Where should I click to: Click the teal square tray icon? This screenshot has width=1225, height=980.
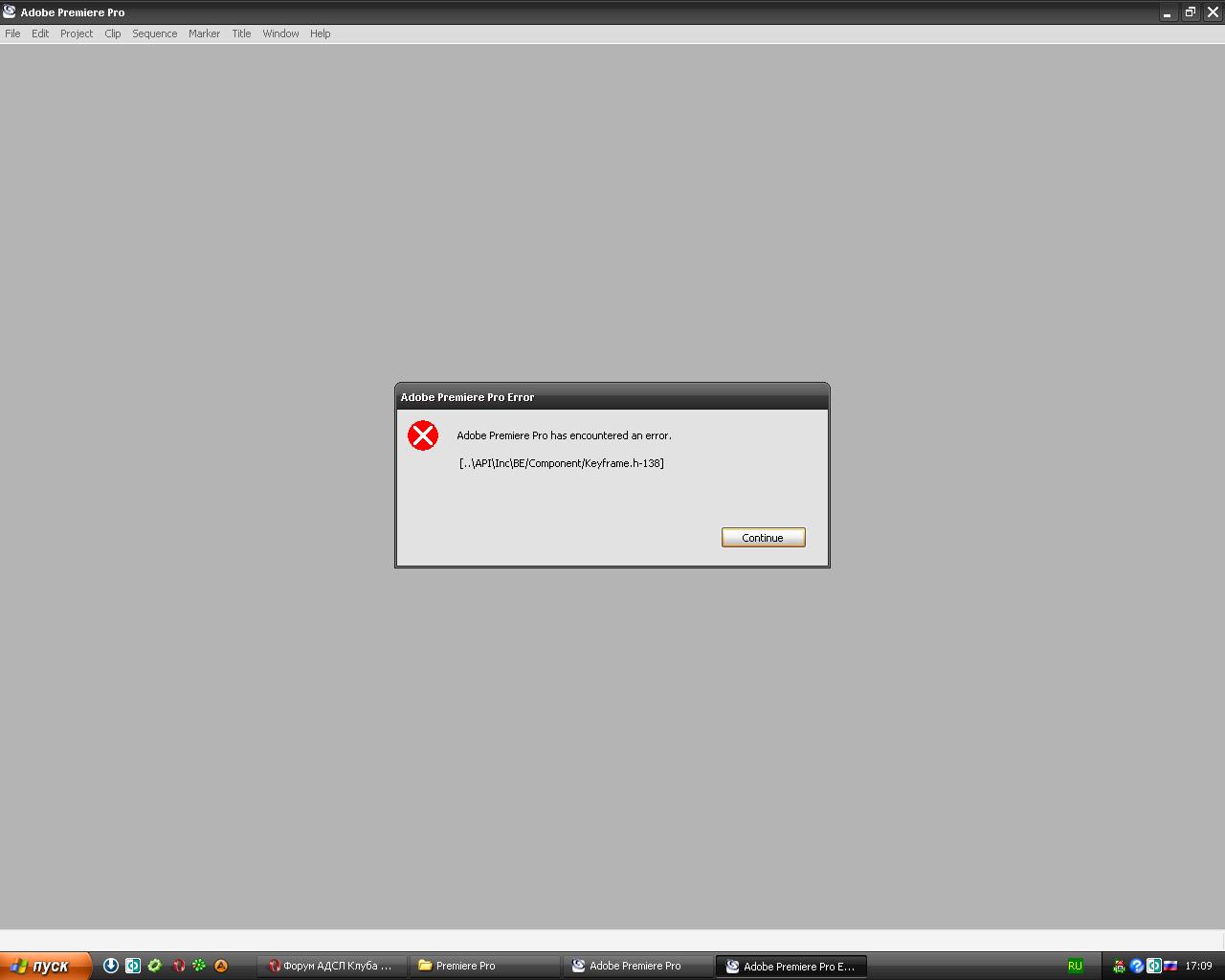click(1154, 966)
